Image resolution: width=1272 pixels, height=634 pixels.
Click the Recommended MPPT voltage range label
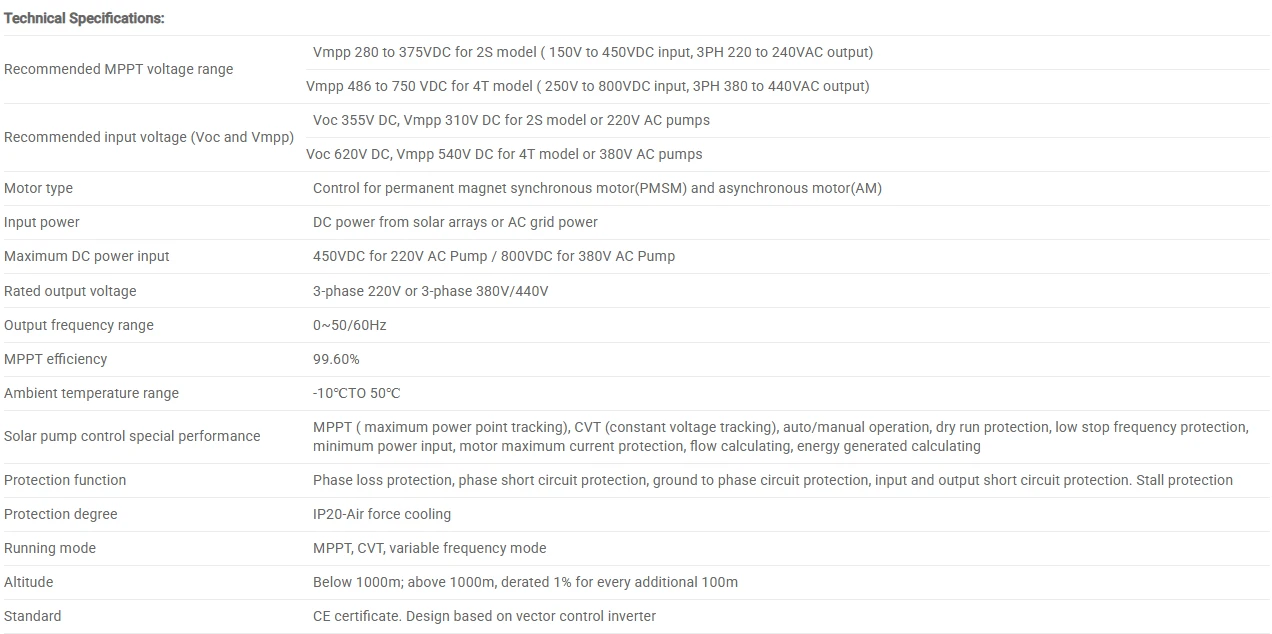point(119,69)
